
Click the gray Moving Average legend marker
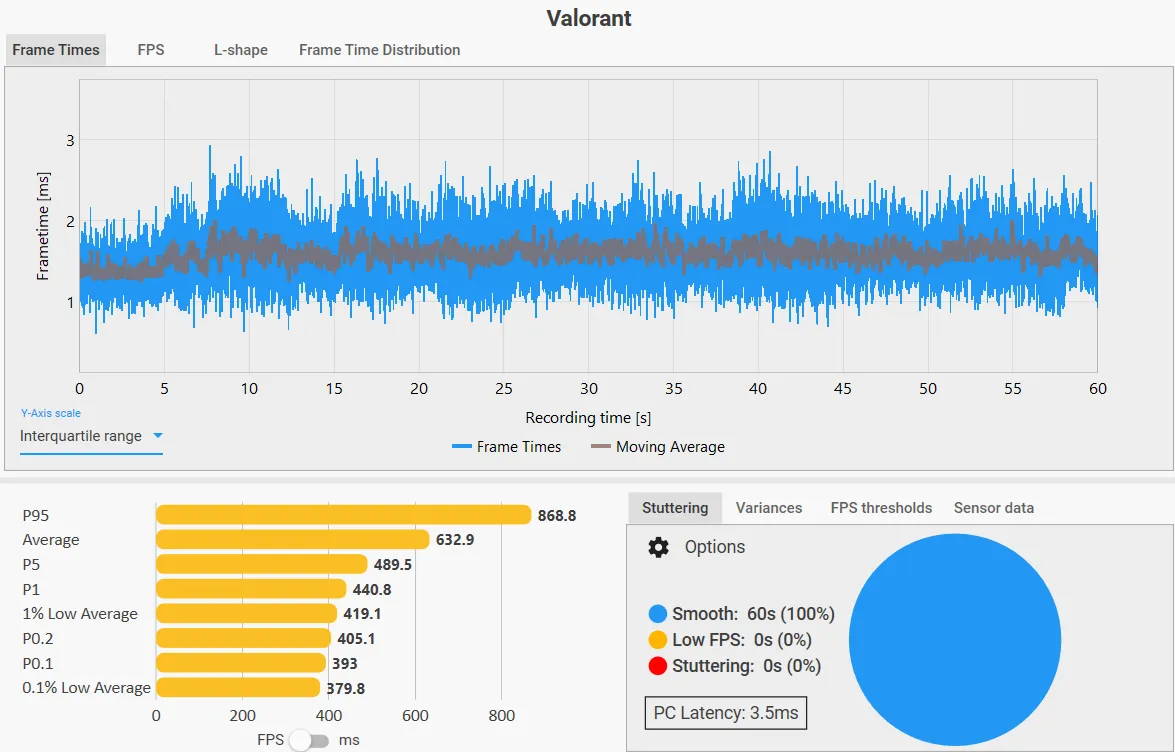point(601,447)
